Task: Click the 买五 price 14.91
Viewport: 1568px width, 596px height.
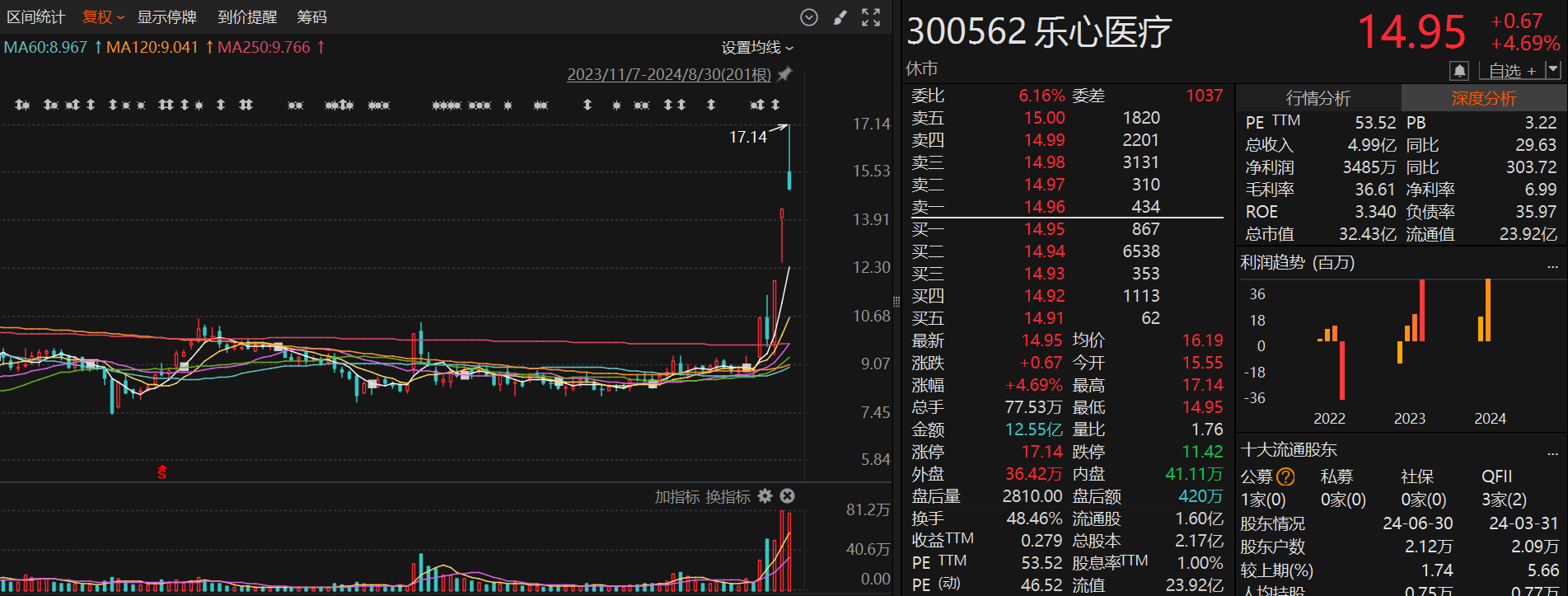Action: [x=1045, y=318]
